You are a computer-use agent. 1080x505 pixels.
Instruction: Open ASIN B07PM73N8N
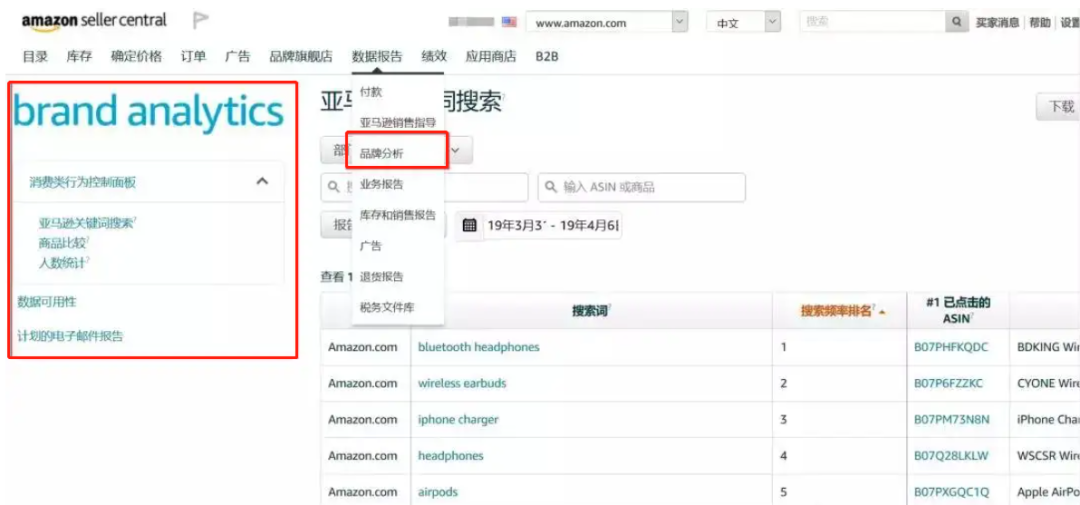click(952, 420)
